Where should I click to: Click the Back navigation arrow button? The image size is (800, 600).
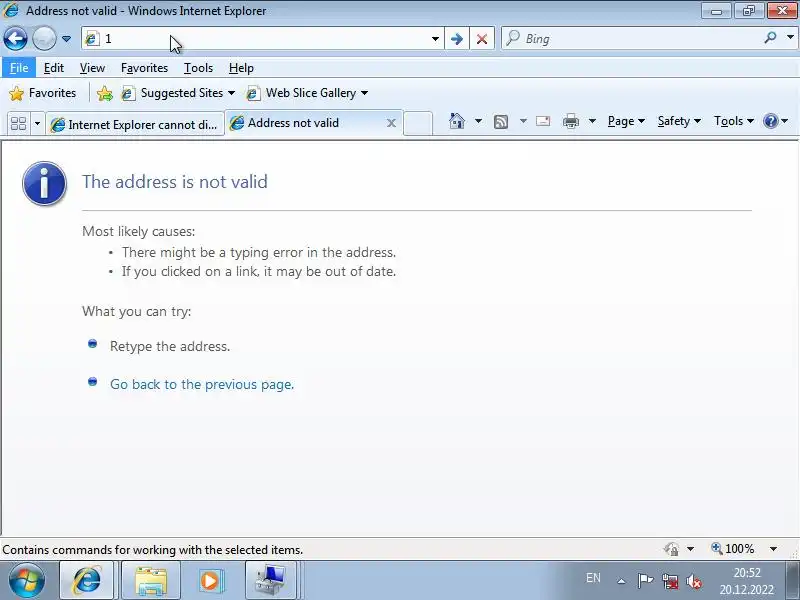pyautogui.click(x=15, y=38)
